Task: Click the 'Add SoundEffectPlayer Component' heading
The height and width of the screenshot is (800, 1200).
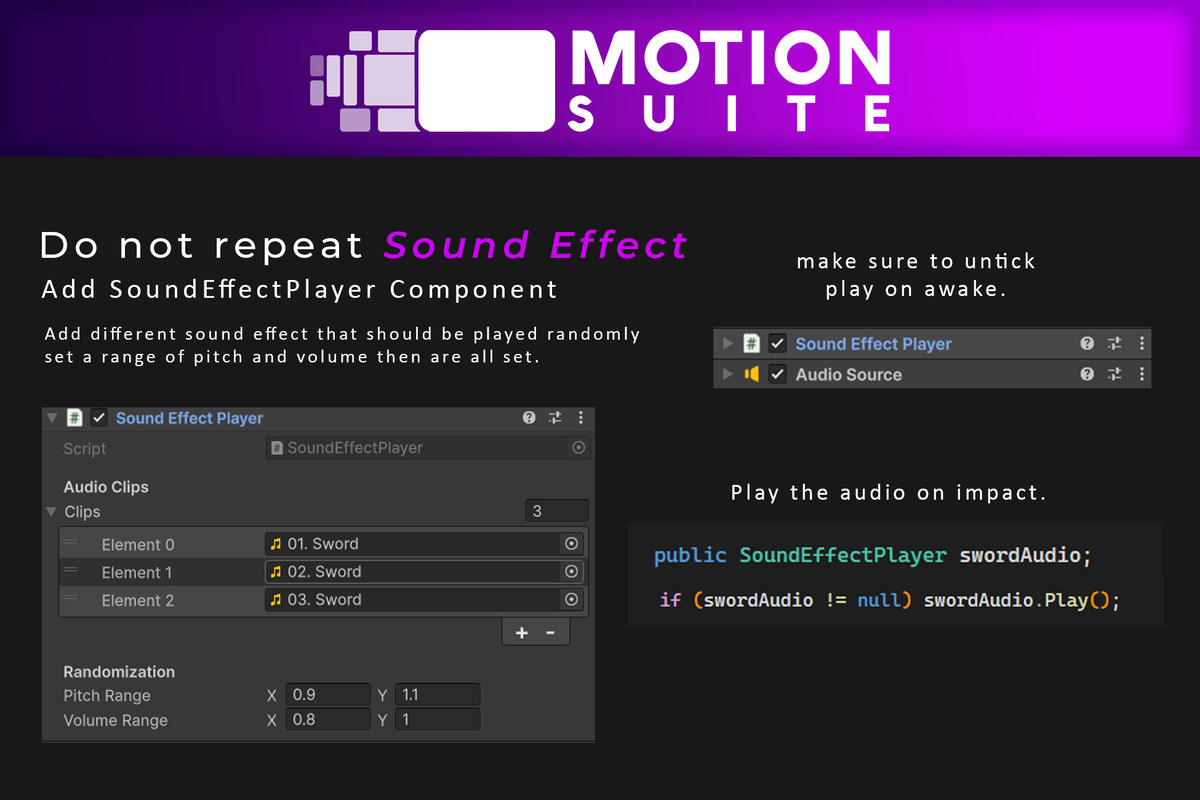Action: tap(299, 290)
